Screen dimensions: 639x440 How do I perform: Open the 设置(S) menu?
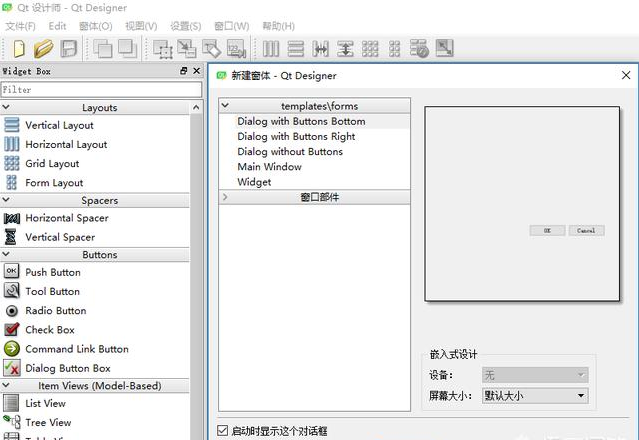point(186,26)
